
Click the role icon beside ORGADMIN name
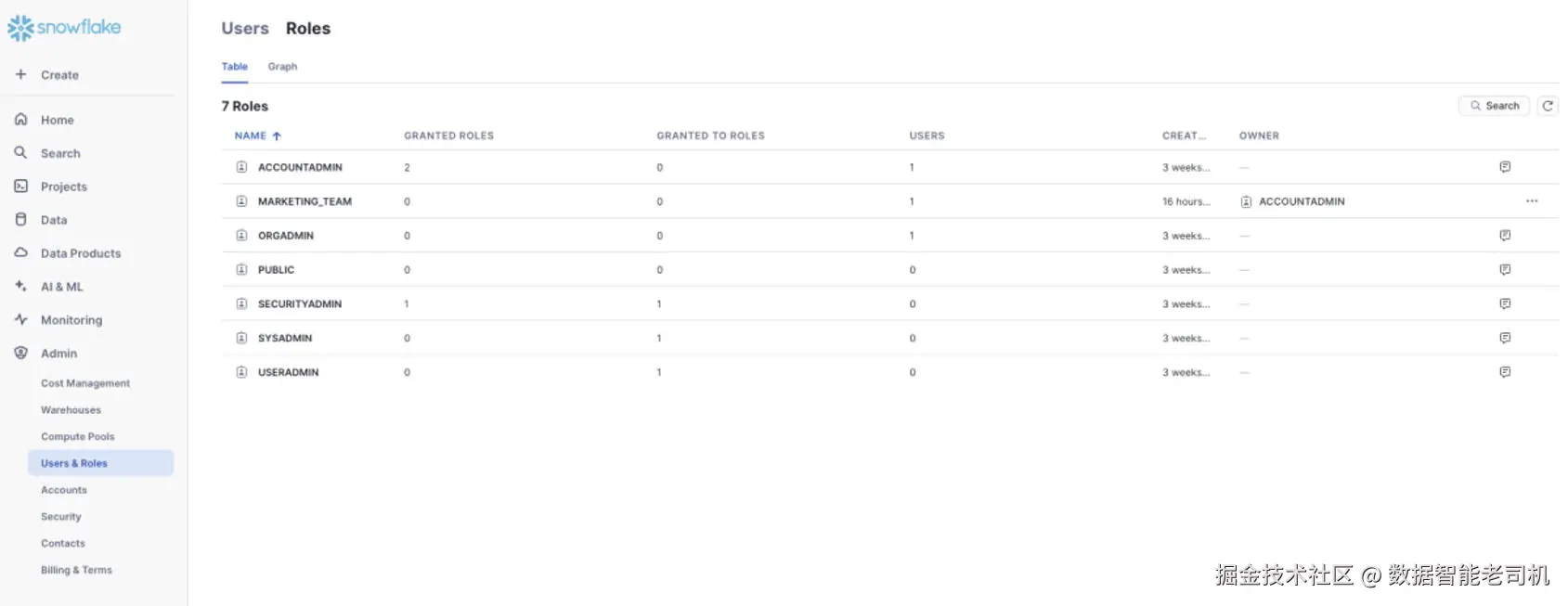(x=241, y=236)
